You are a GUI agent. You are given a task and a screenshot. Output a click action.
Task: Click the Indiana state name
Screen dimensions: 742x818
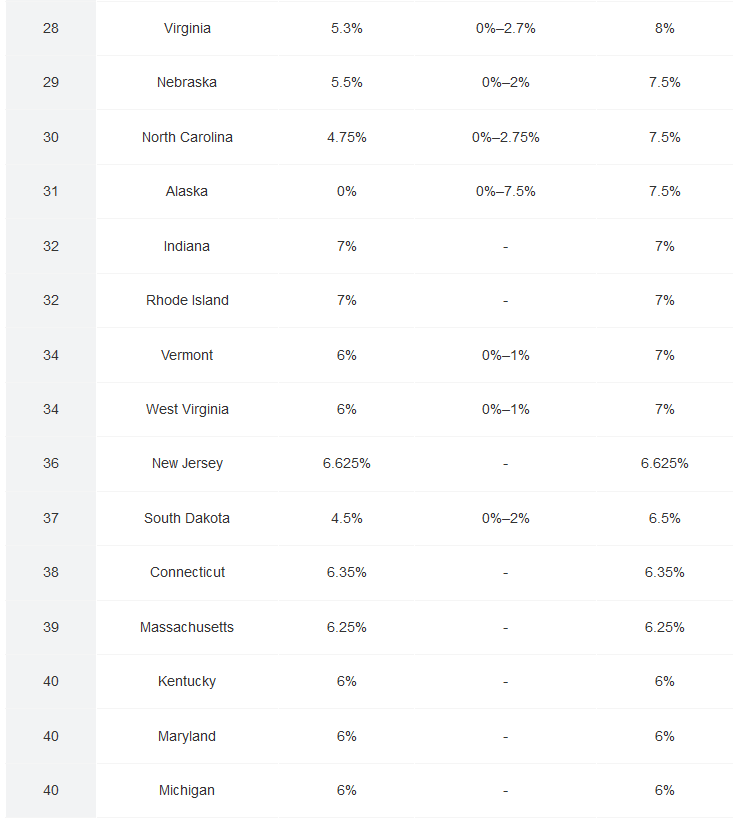pos(187,246)
